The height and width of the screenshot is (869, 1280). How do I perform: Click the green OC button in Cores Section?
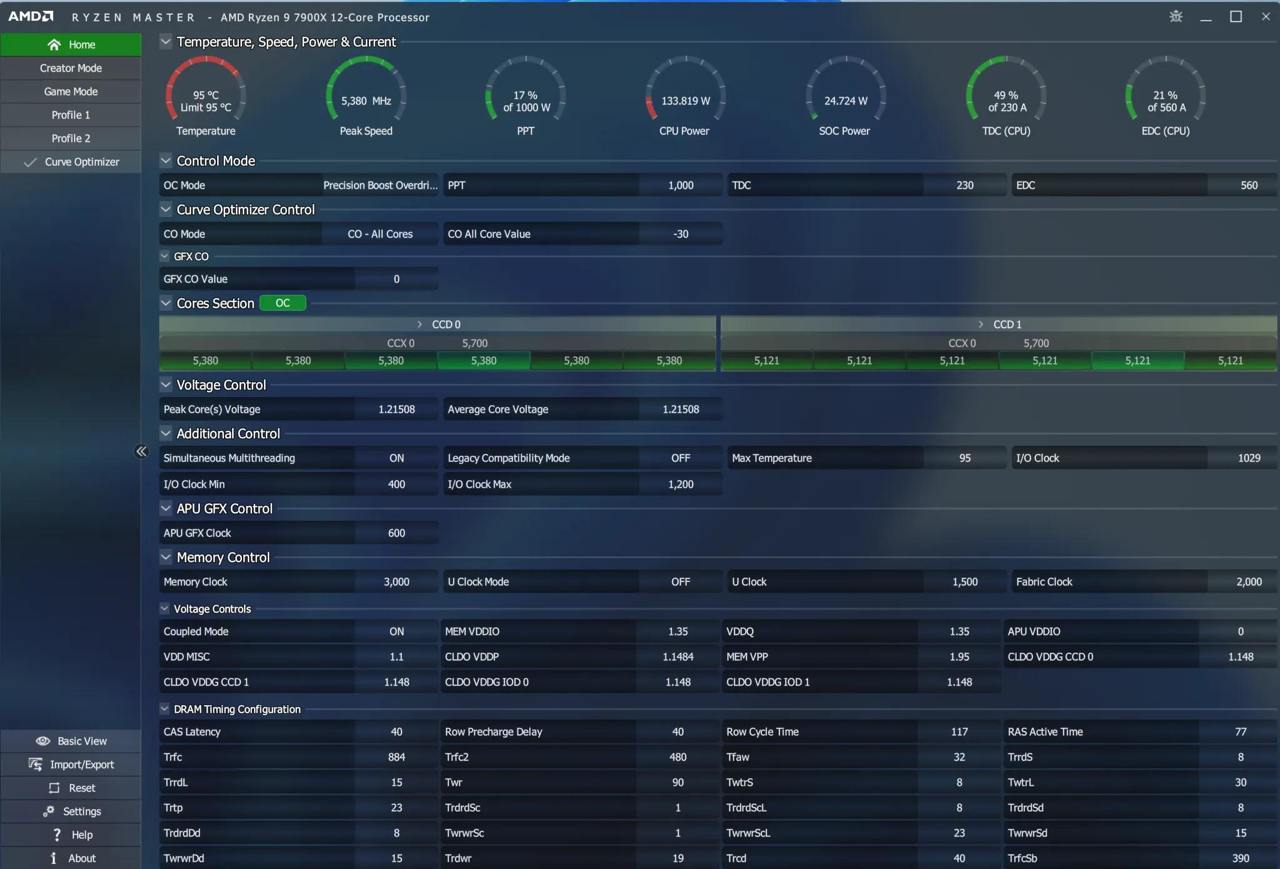(282, 303)
